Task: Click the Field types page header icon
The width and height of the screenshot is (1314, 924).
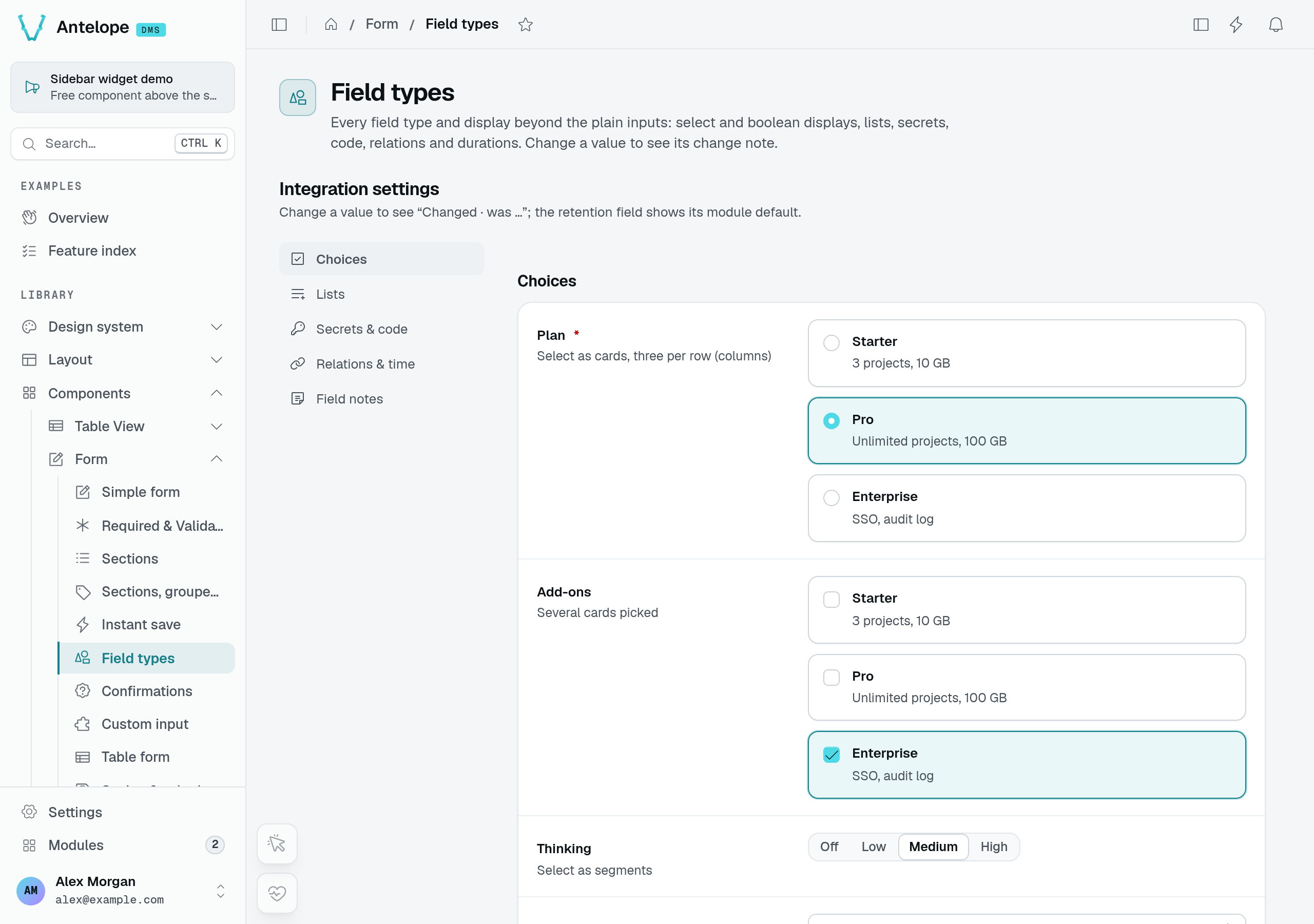Action: tap(298, 98)
